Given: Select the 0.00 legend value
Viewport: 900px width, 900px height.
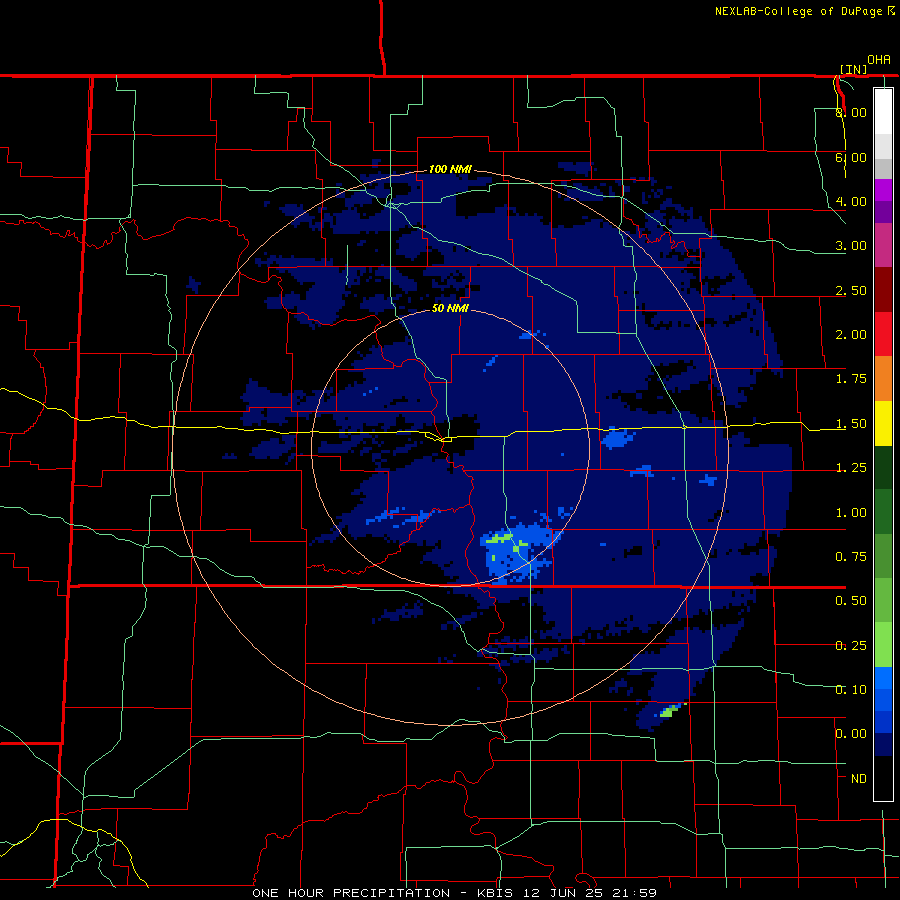Looking at the screenshot, I should coord(851,734).
